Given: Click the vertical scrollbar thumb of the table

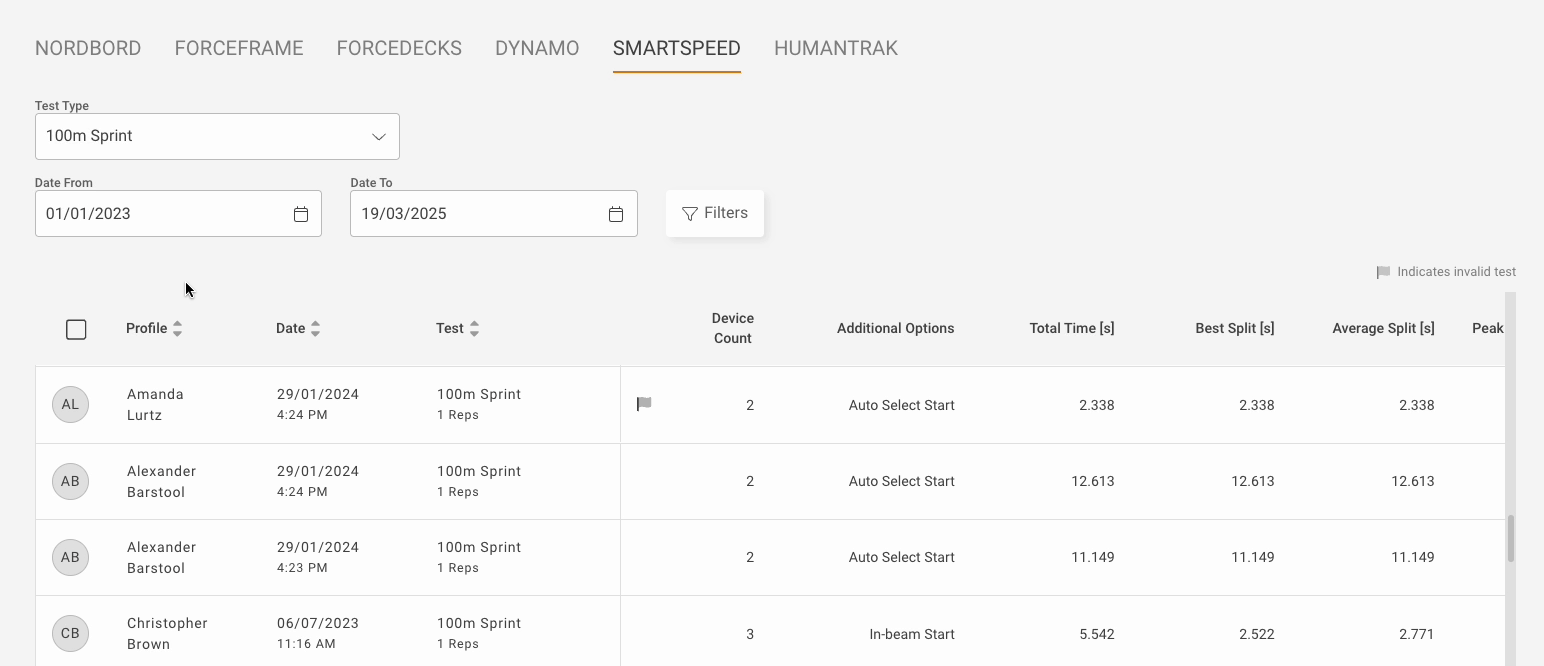Looking at the screenshot, I should point(1510,539).
